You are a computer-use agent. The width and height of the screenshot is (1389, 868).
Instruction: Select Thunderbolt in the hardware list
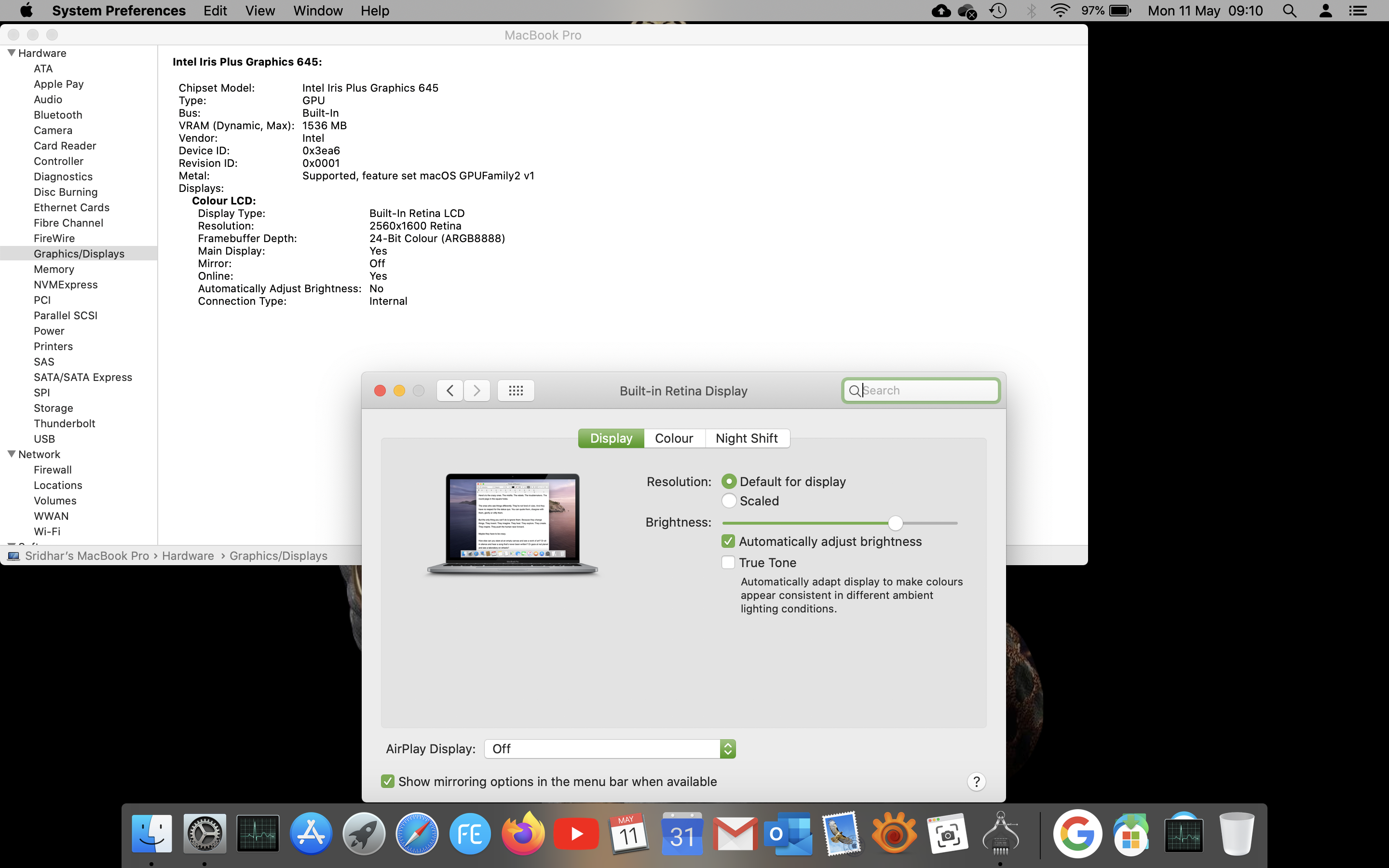(64, 424)
